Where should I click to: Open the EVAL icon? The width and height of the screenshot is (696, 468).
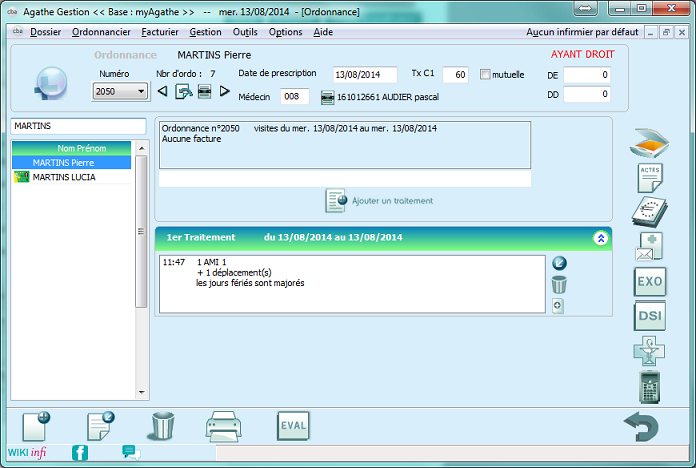click(x=293, y=425)
